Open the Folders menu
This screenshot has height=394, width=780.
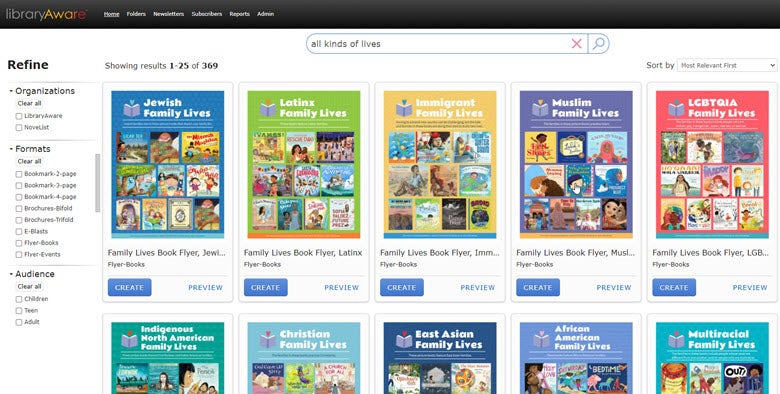(136, 14)
